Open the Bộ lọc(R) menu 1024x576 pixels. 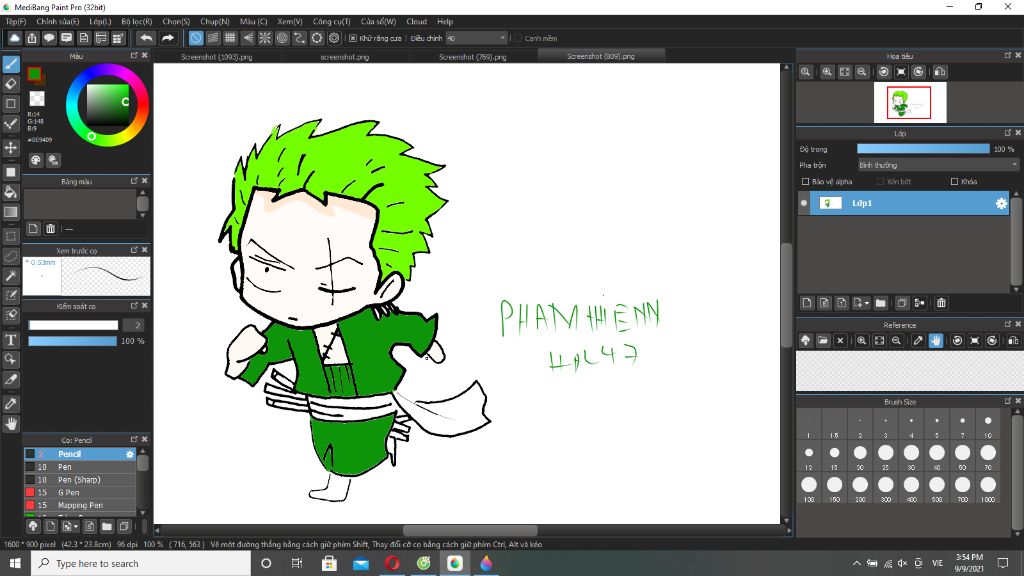coord(136,22)
